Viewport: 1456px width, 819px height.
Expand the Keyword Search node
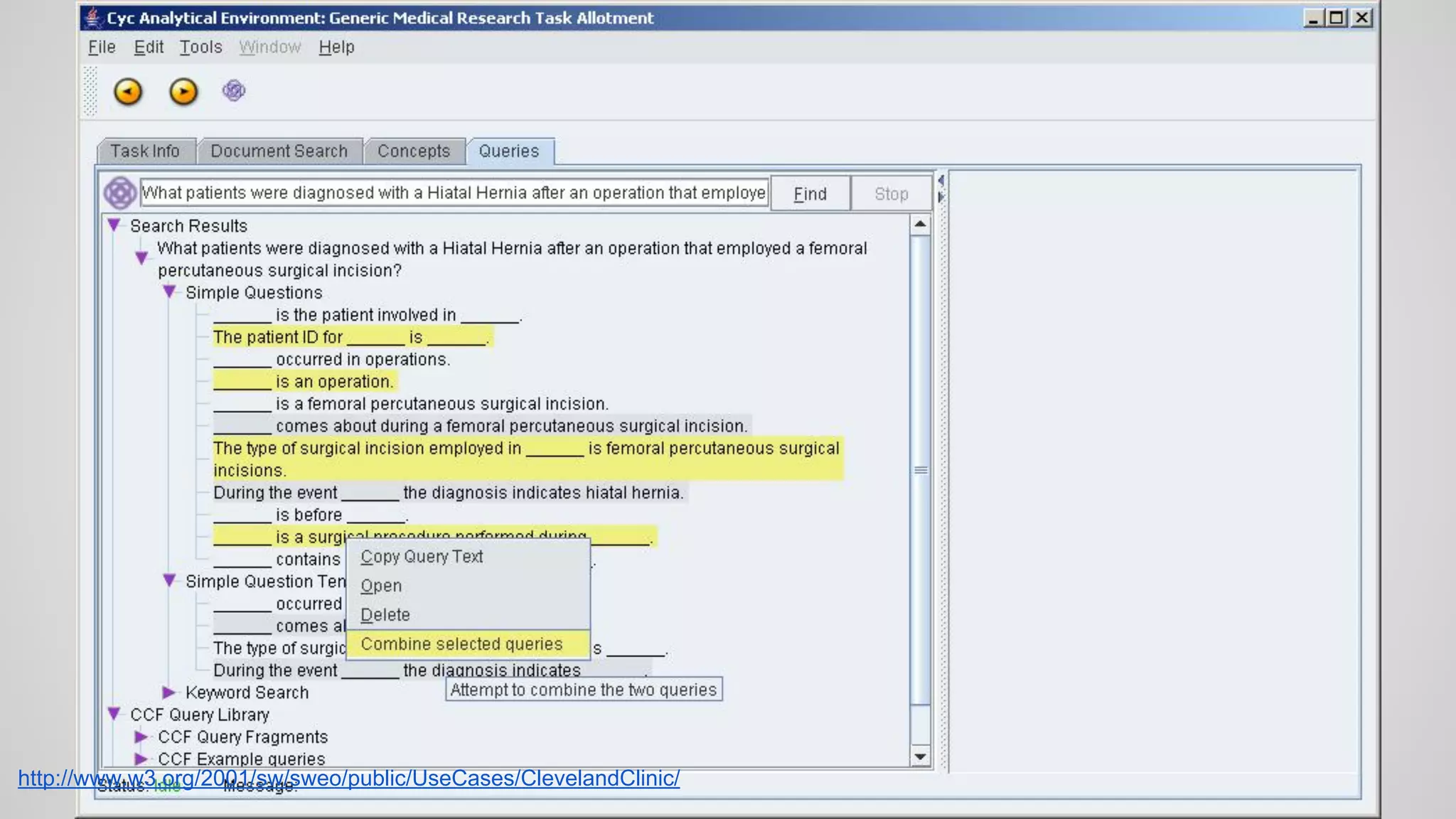pyautogui.click(x=169, y=692)
